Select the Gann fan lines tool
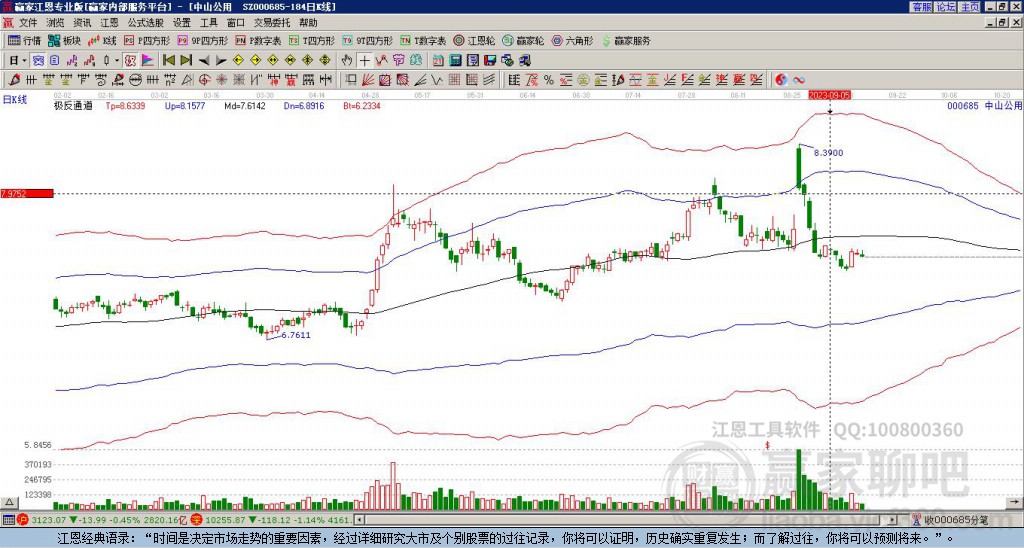1024x548 pixels. [x=369, y=80]
